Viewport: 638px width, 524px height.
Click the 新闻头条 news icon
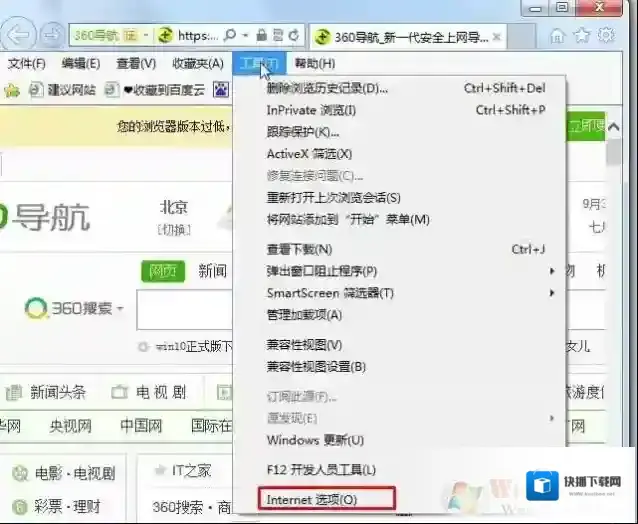[16, 392]
